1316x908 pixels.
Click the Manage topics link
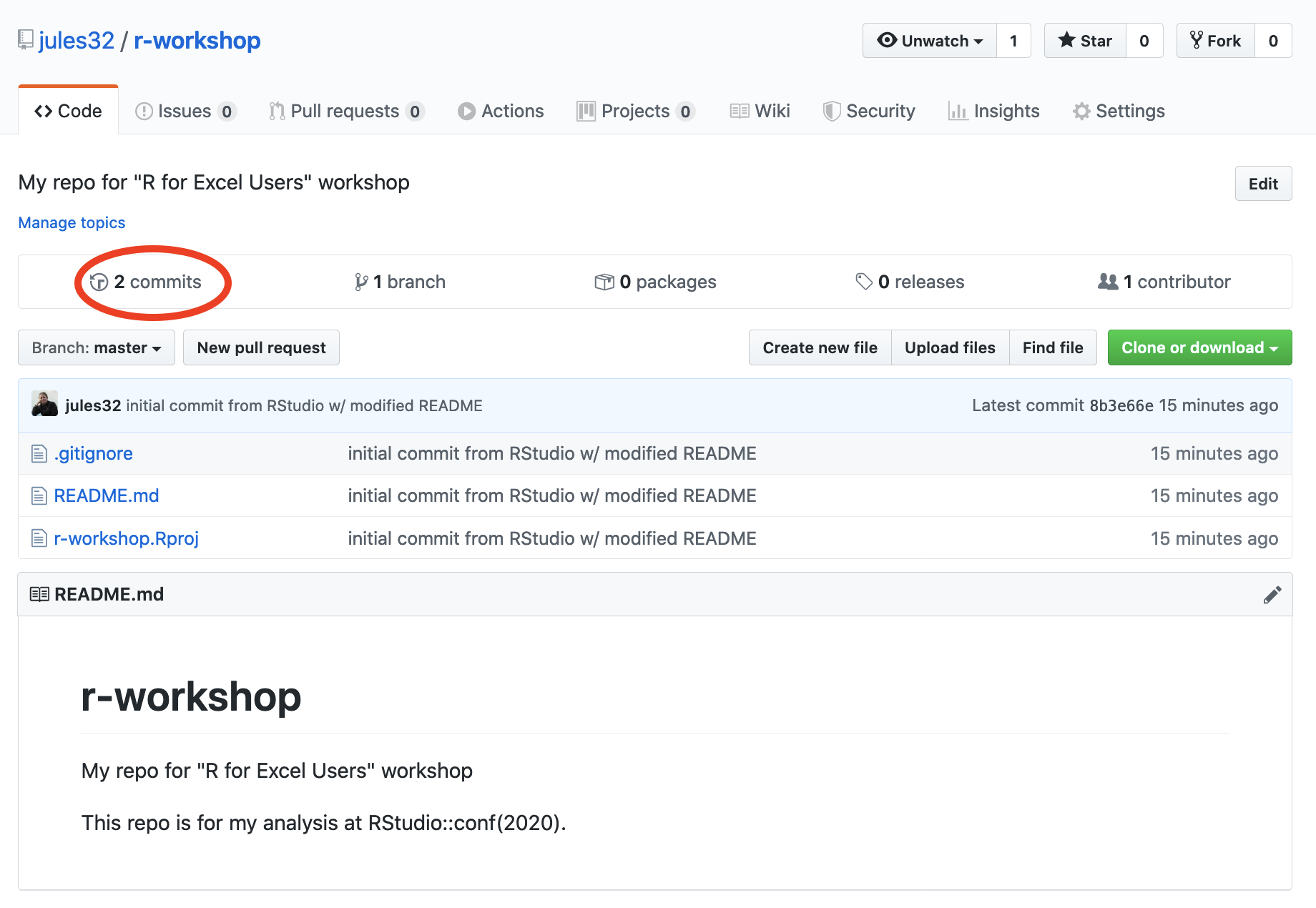[x=72, y=222]
